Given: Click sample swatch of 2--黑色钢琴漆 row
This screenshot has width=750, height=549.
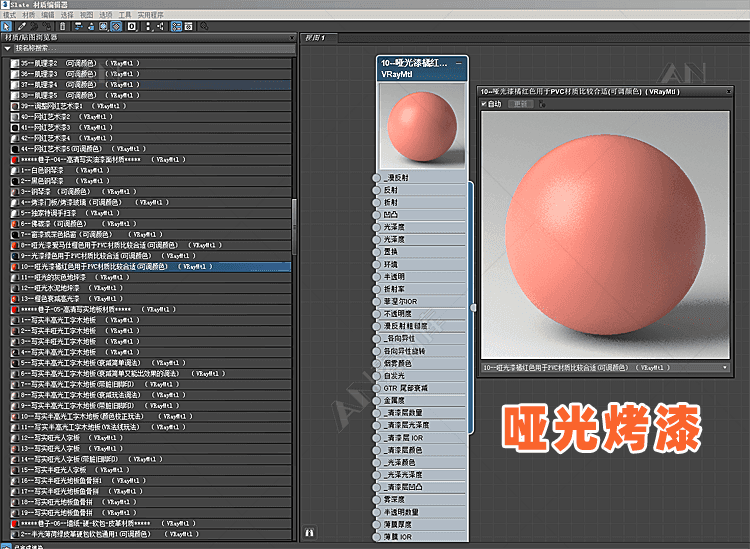Looking at the screenshot, I should point(15,181).
